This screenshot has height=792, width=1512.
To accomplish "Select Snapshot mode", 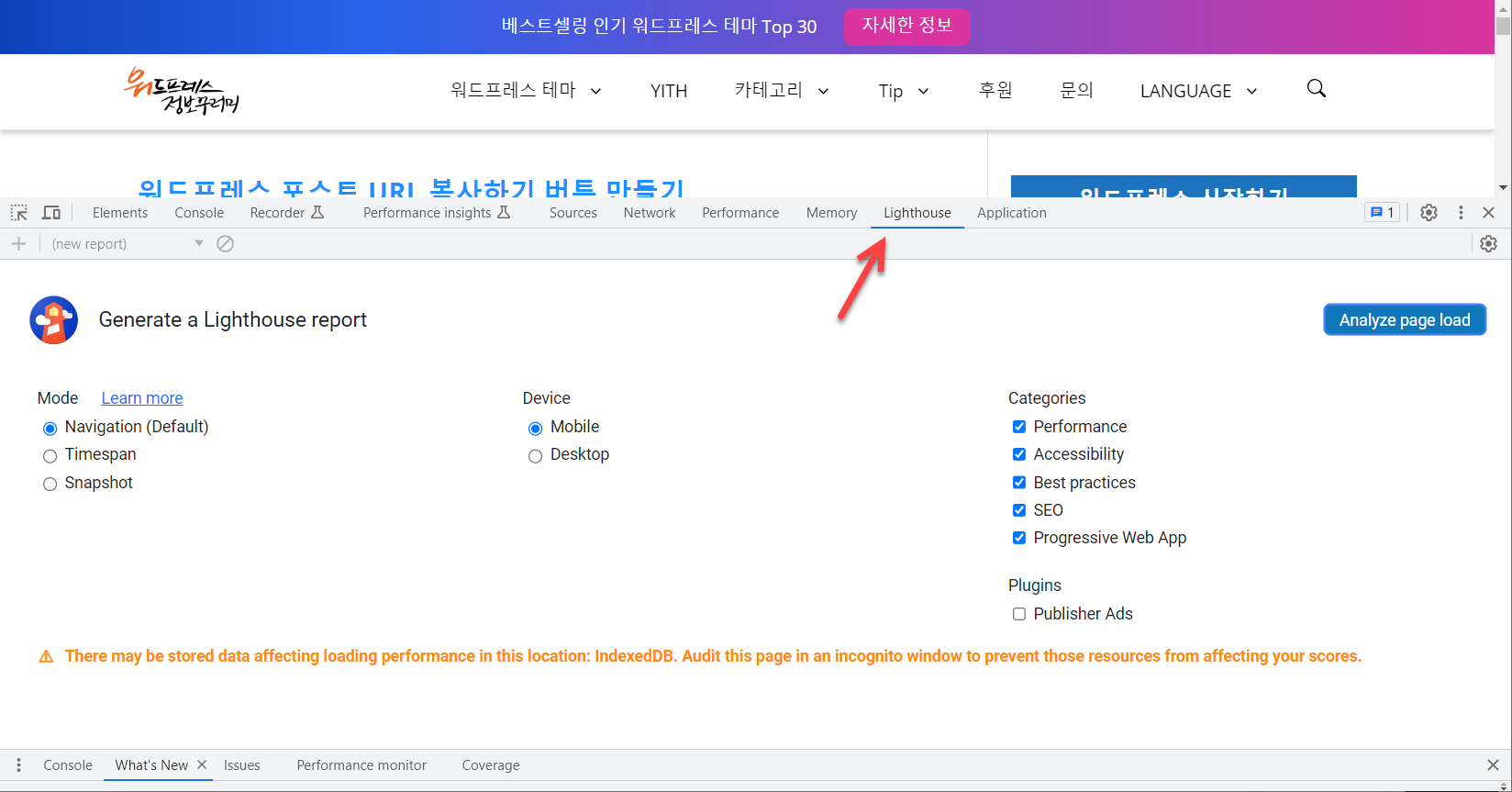I will [50, 484].
